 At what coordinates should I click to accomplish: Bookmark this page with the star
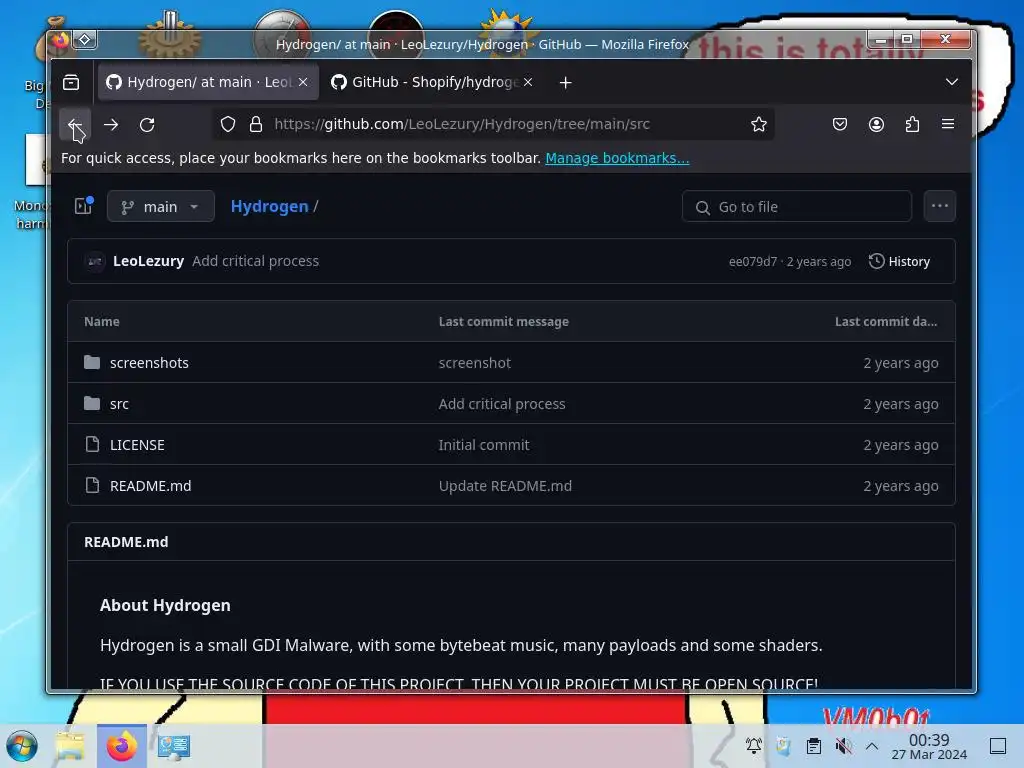758,124
